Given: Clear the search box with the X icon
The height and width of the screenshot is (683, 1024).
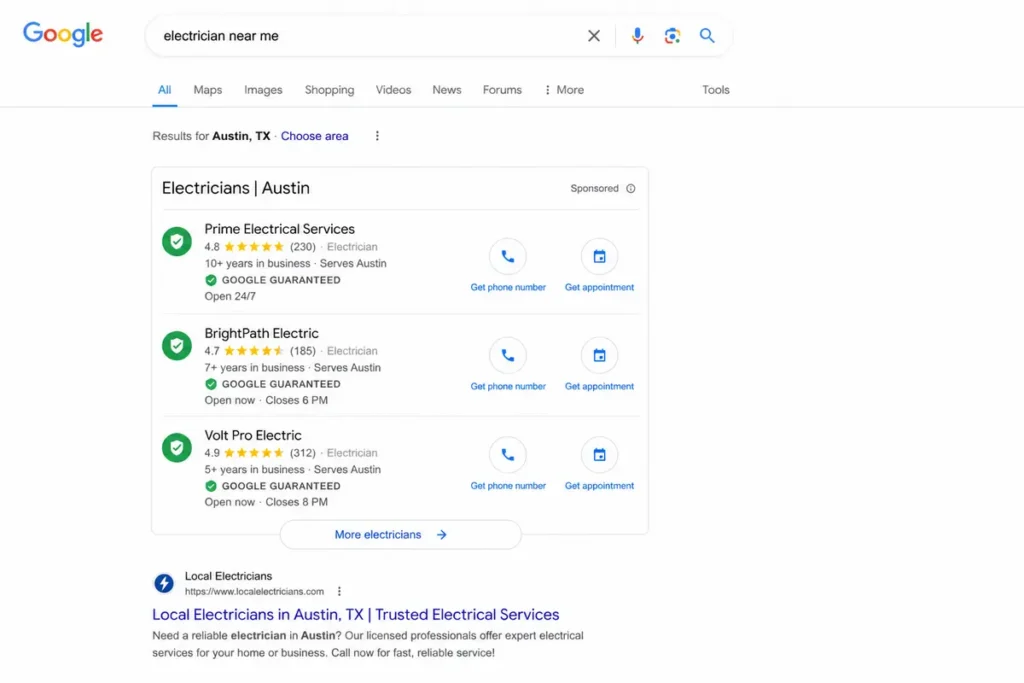Looking at the screenshot, I should [x=593, y=36].
